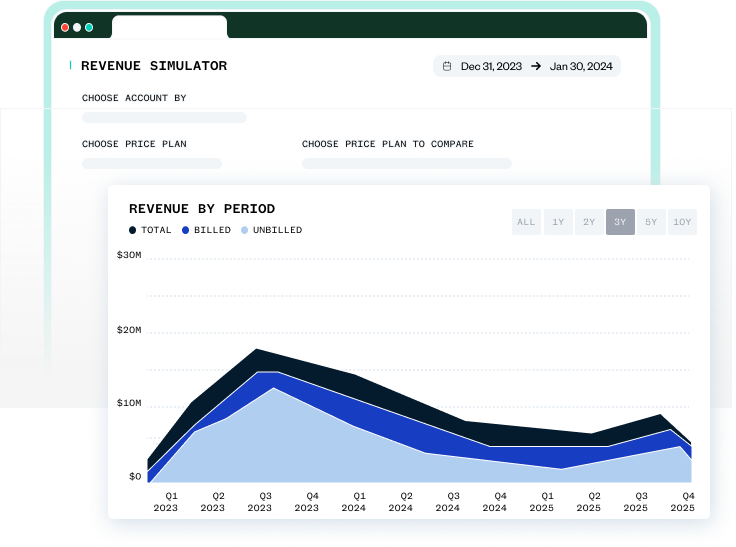Select the 10Y time range
Image resolution: width=736 pixels, height=547 pixels.
tap(682, 222)
